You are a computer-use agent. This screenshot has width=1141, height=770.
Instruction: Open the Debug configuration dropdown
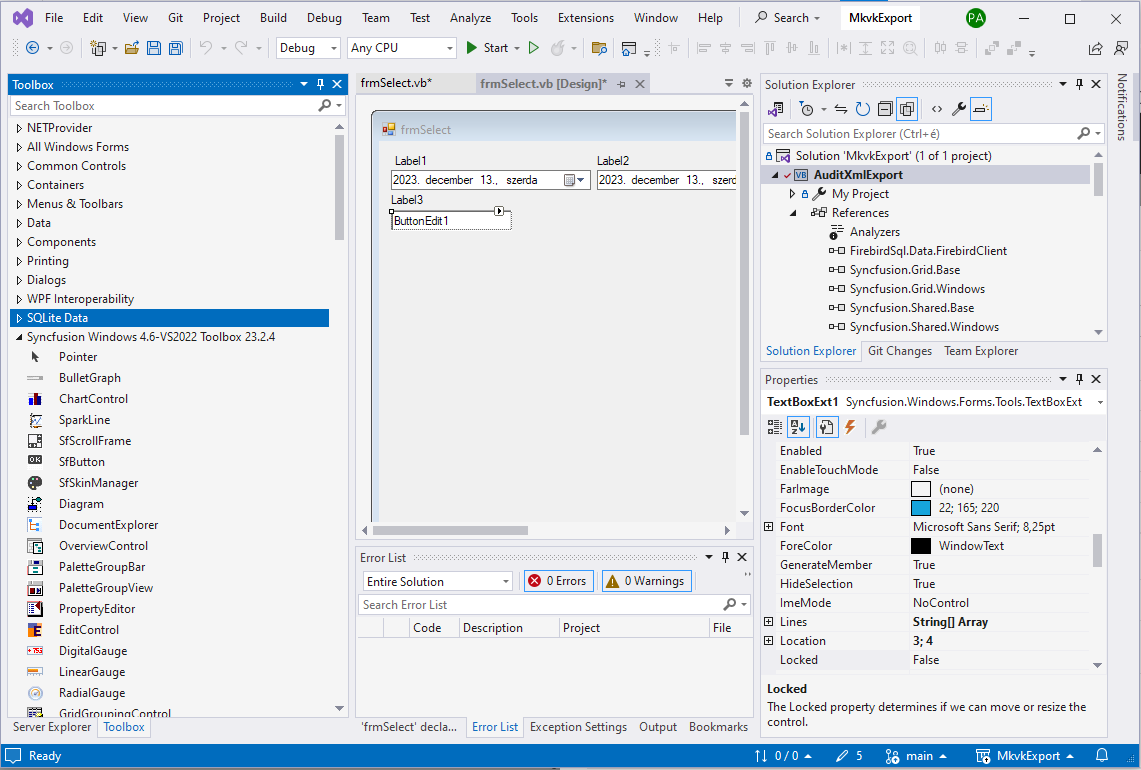309,48
